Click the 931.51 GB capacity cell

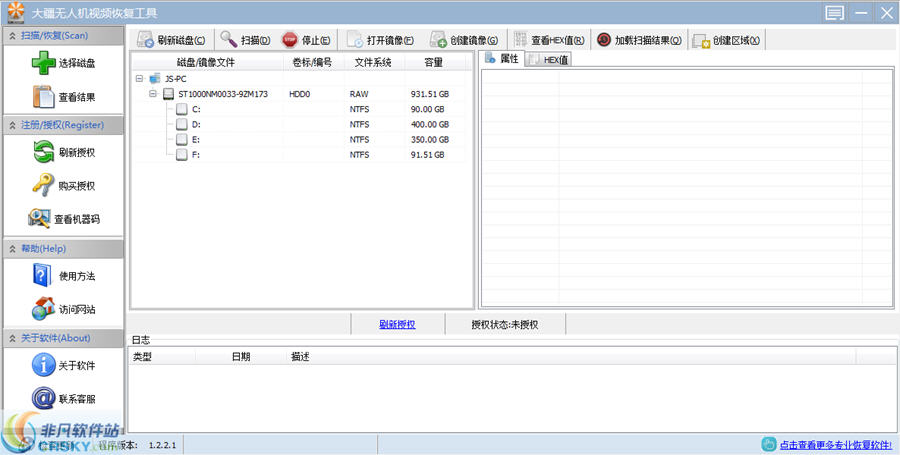click(430, 94)
